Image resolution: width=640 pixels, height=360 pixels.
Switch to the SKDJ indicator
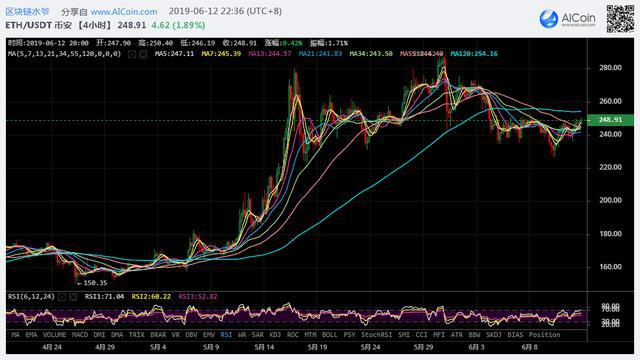tap(494, 335)
